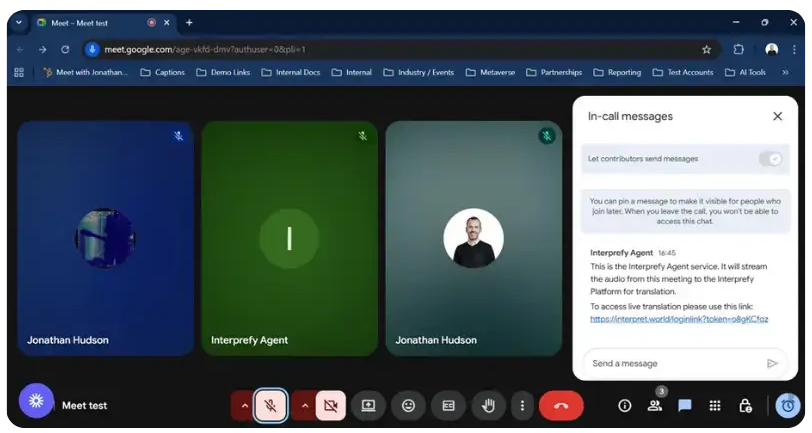812x433 pixels.
Task: Toggle 'Let contributors send messages' switch
Action: point(770,159)
